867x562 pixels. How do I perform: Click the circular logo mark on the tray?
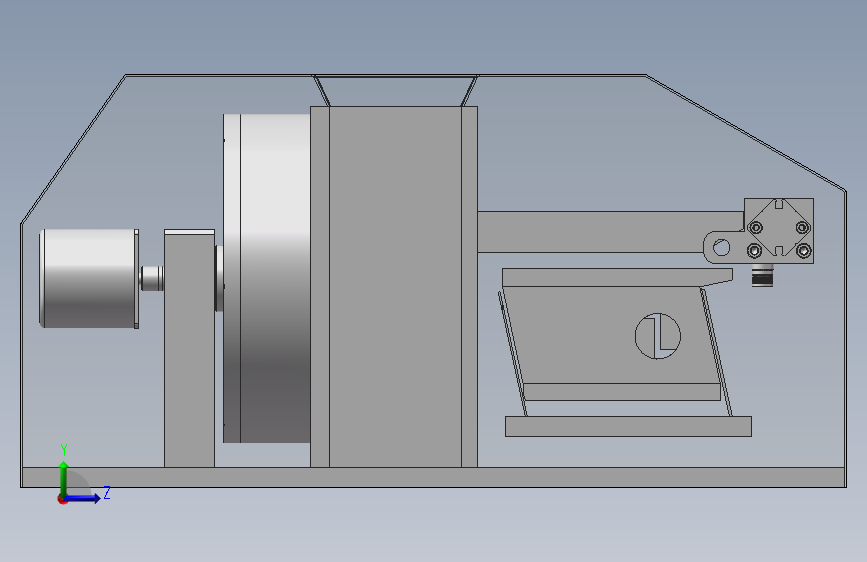657,336
